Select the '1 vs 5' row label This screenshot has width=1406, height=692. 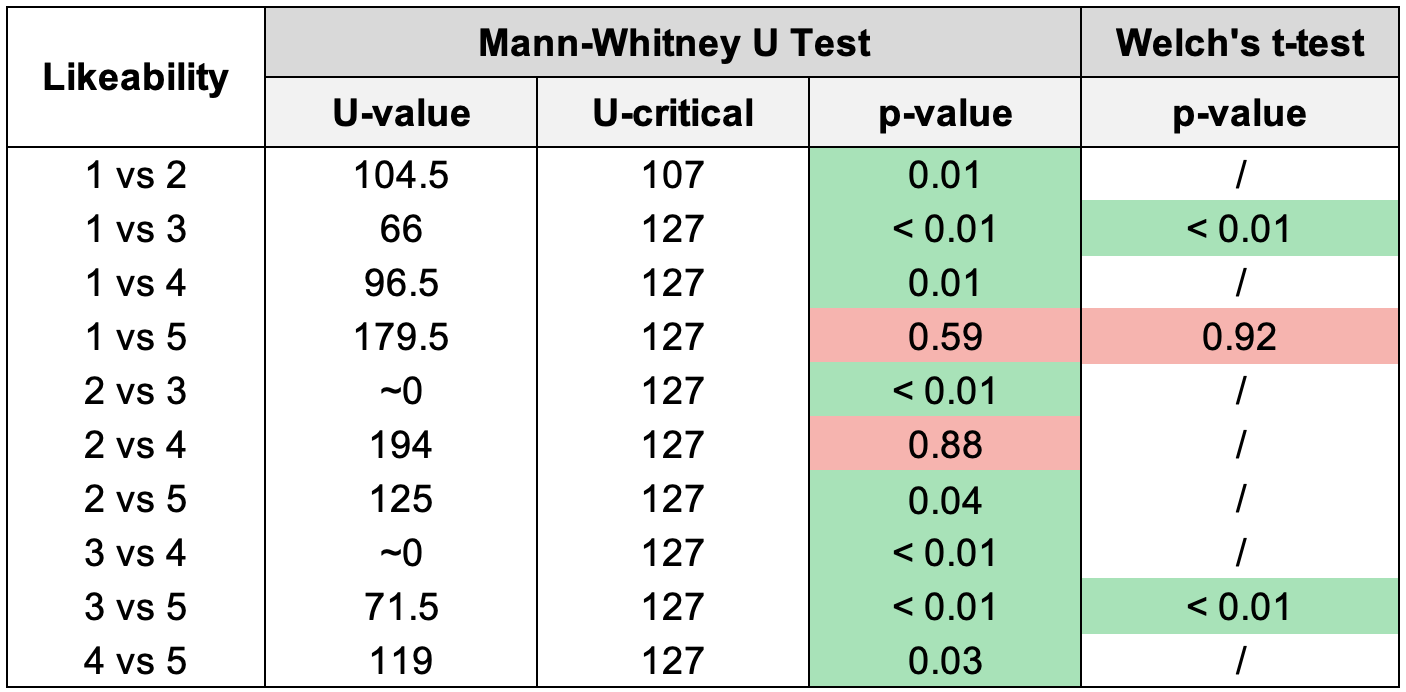[x=136, y=337]
